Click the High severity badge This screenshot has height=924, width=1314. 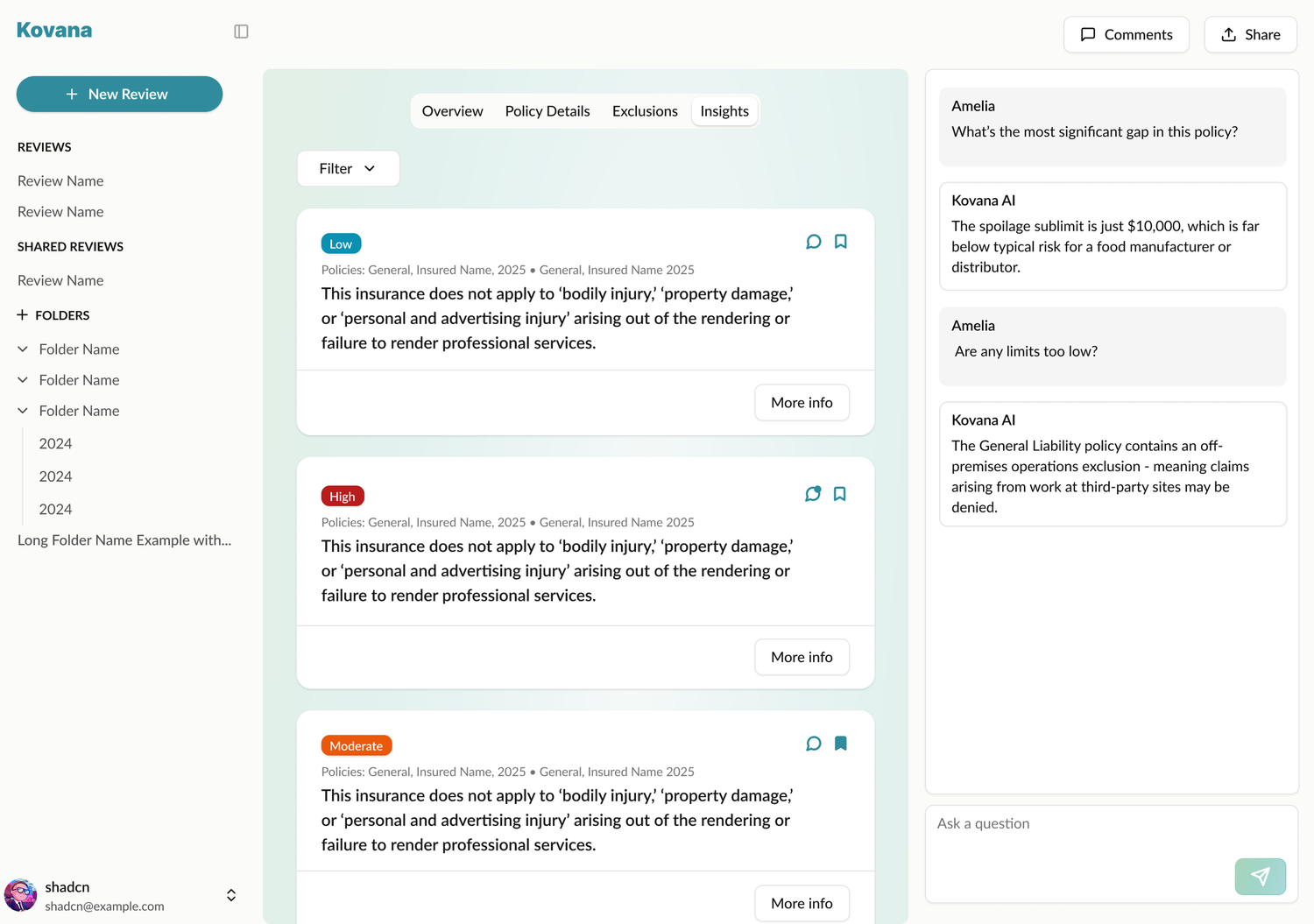343,496
